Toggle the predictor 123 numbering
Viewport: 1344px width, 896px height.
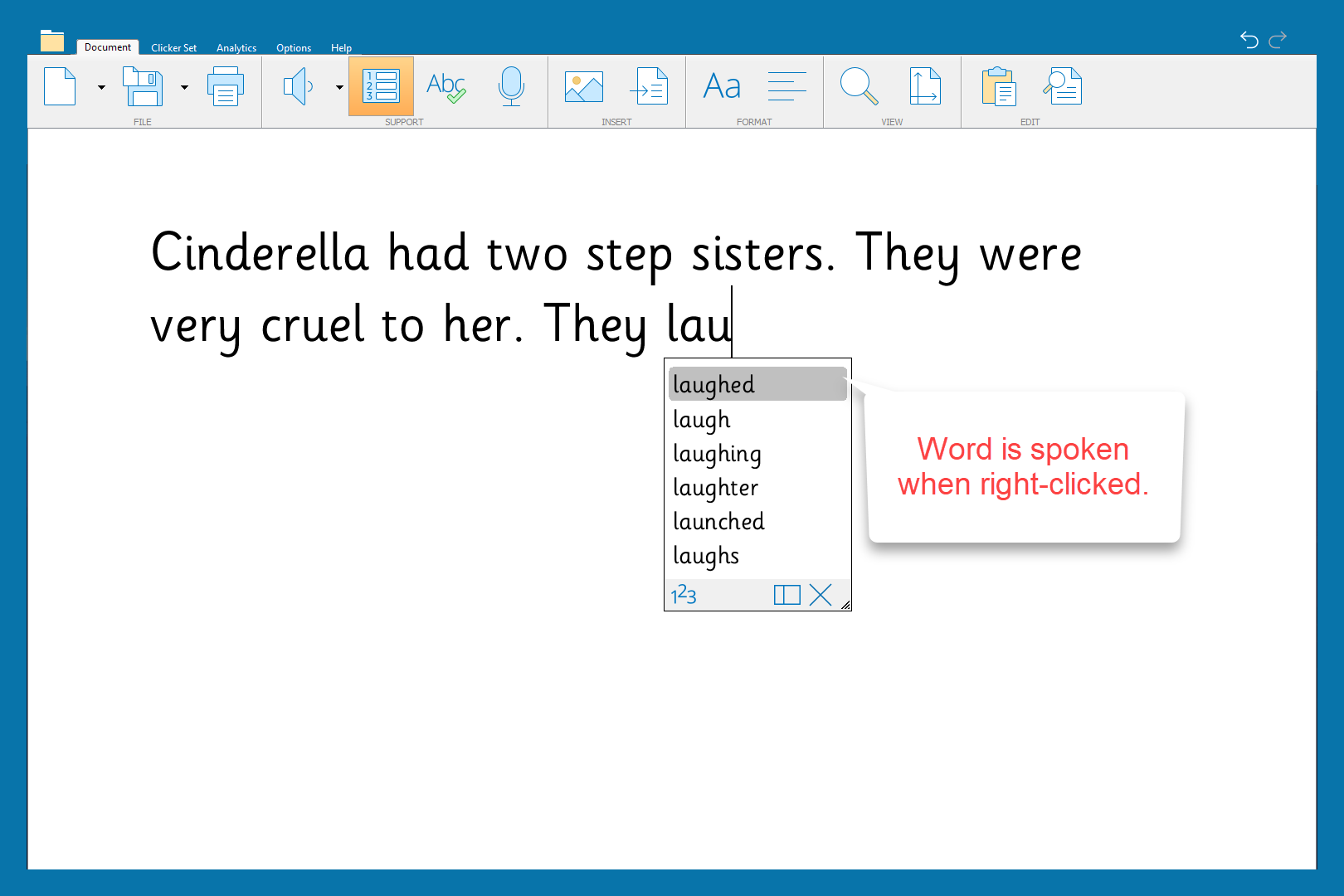684,595
